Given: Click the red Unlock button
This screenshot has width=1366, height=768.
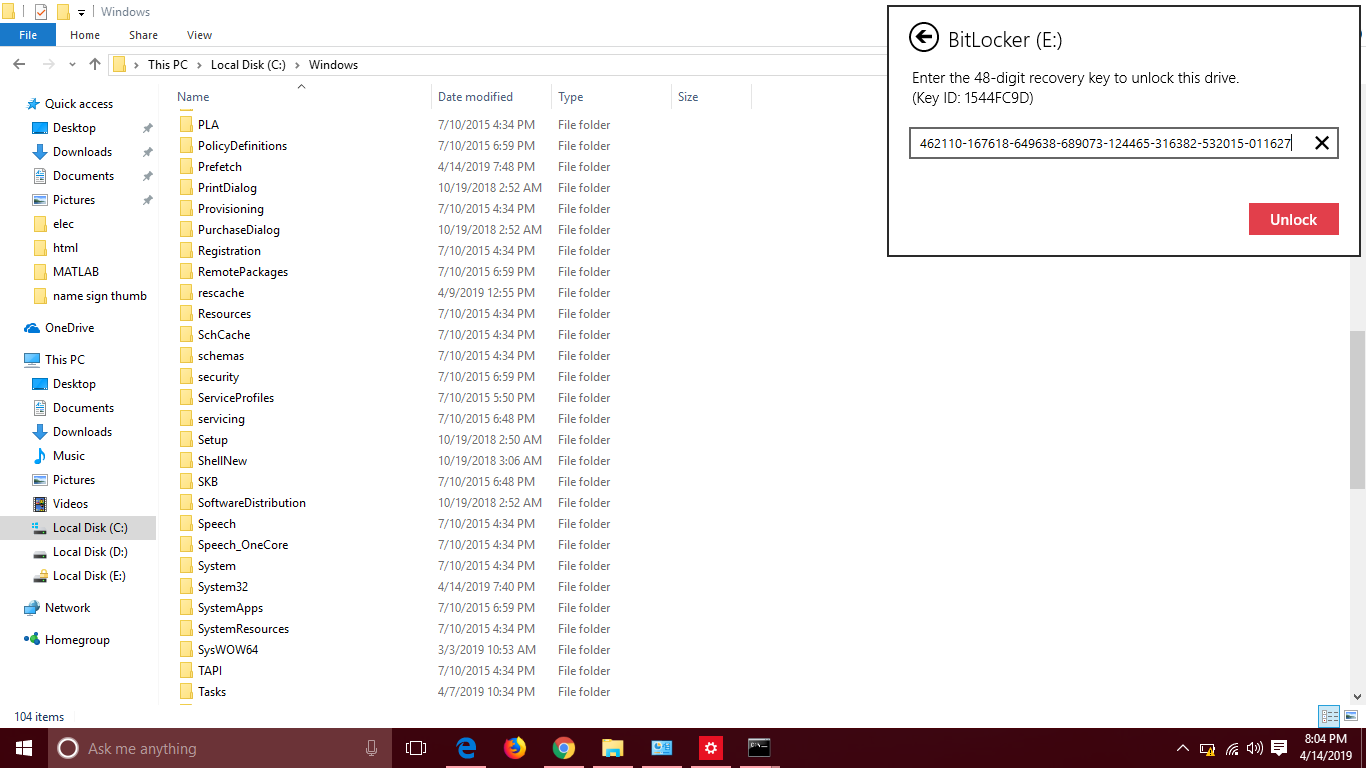Looking at the screenshot, I should click(x=1293, y=219).
